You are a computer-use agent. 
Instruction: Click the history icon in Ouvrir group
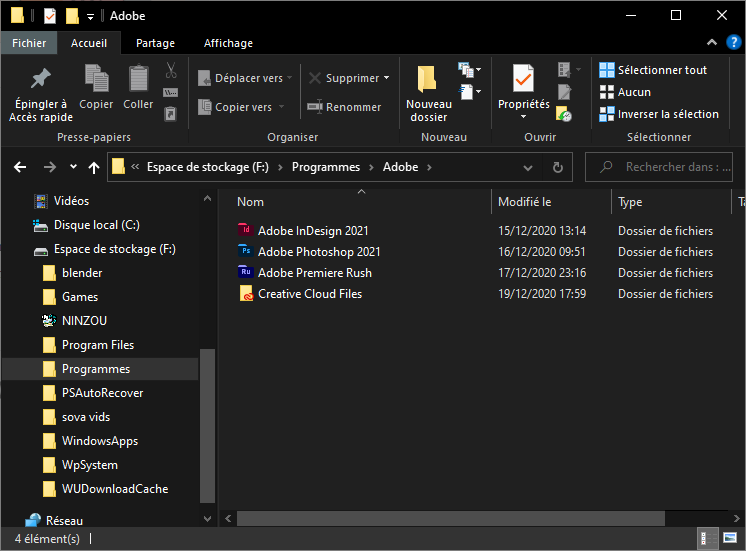[564, 114]
